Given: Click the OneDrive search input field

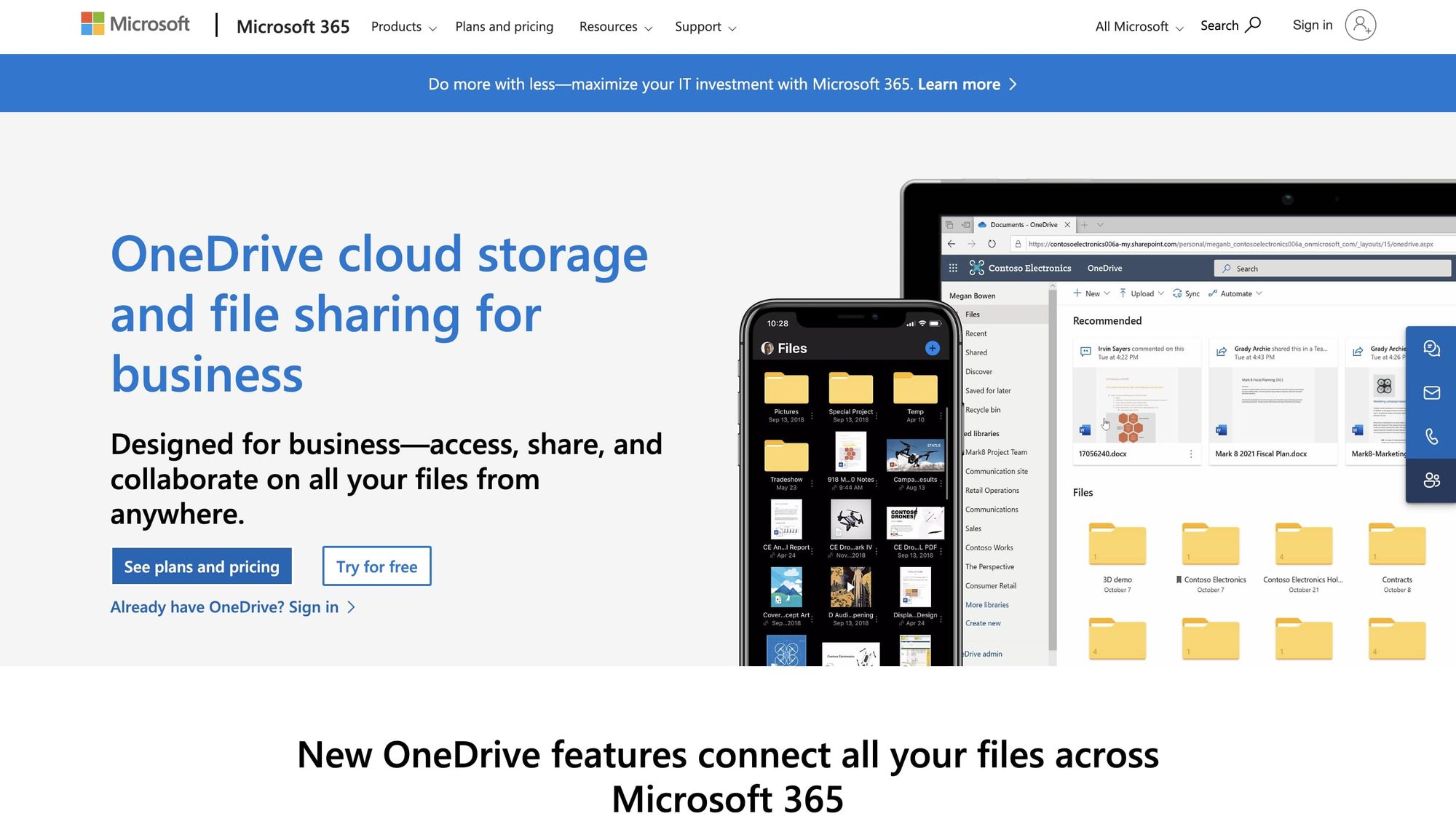Looking at the screenshot, I should (x=1332, y=268).
